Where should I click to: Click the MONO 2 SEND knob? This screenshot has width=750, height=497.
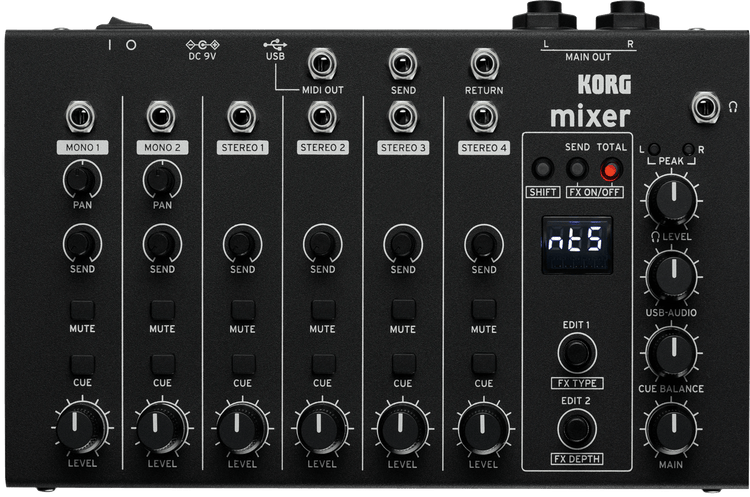[x=162, y=243]
